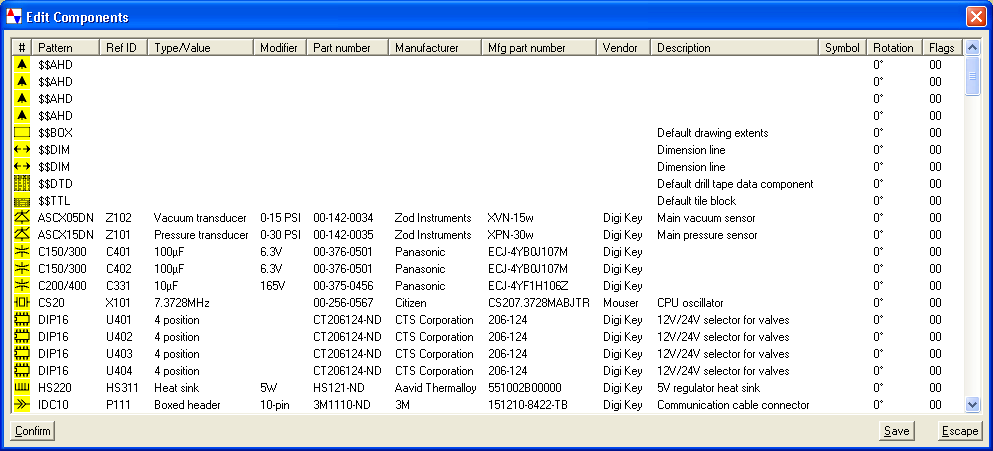The height and width of the screenshot is (451, 993).
Task: Click the $$TTL title block icon
Action: [22, 201]
